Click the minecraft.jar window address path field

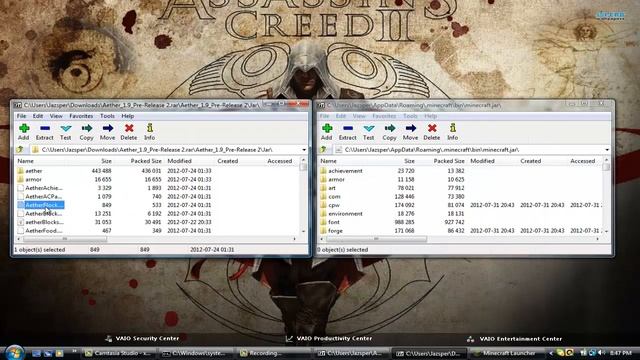click(x=472, y=150)
